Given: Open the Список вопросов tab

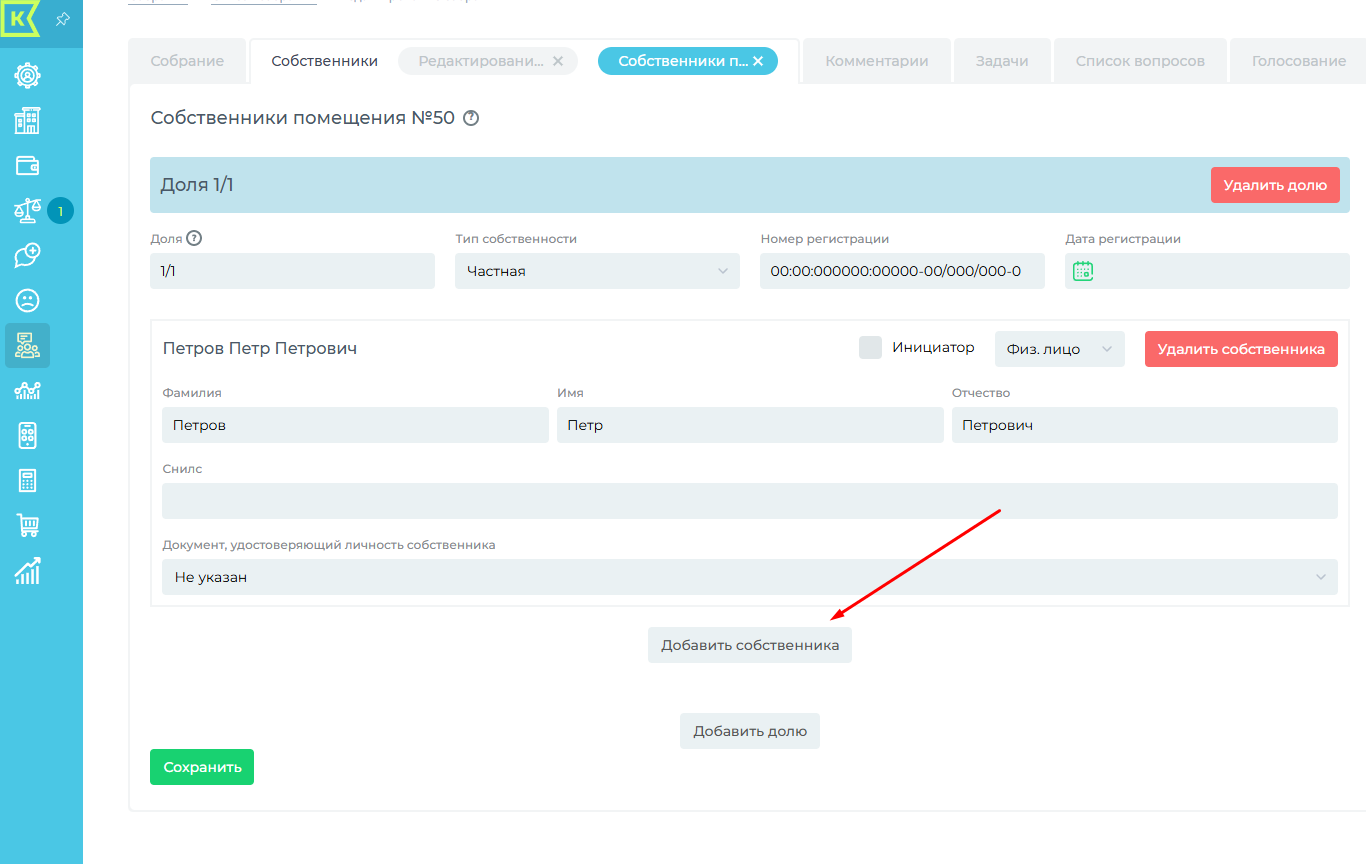Looking at the screenshot, I should coord(1140,61).
